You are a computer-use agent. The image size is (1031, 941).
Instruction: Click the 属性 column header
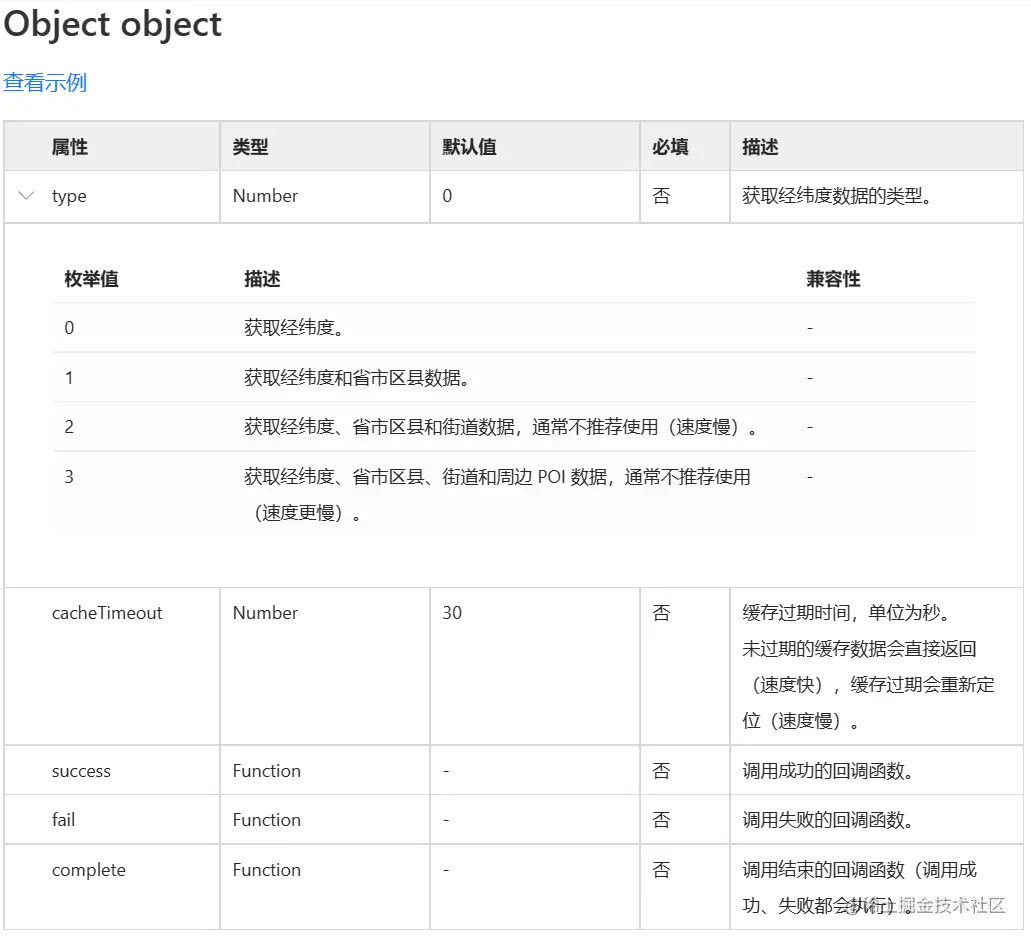70,147
